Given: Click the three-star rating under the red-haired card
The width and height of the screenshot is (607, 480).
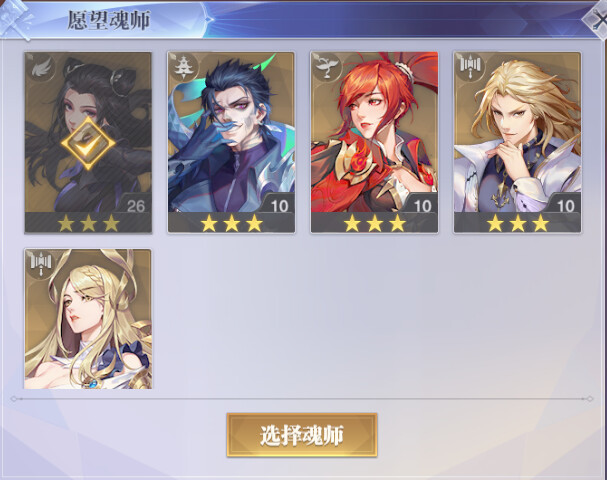Looking at the screenshot, I should [x=374, y=223].
